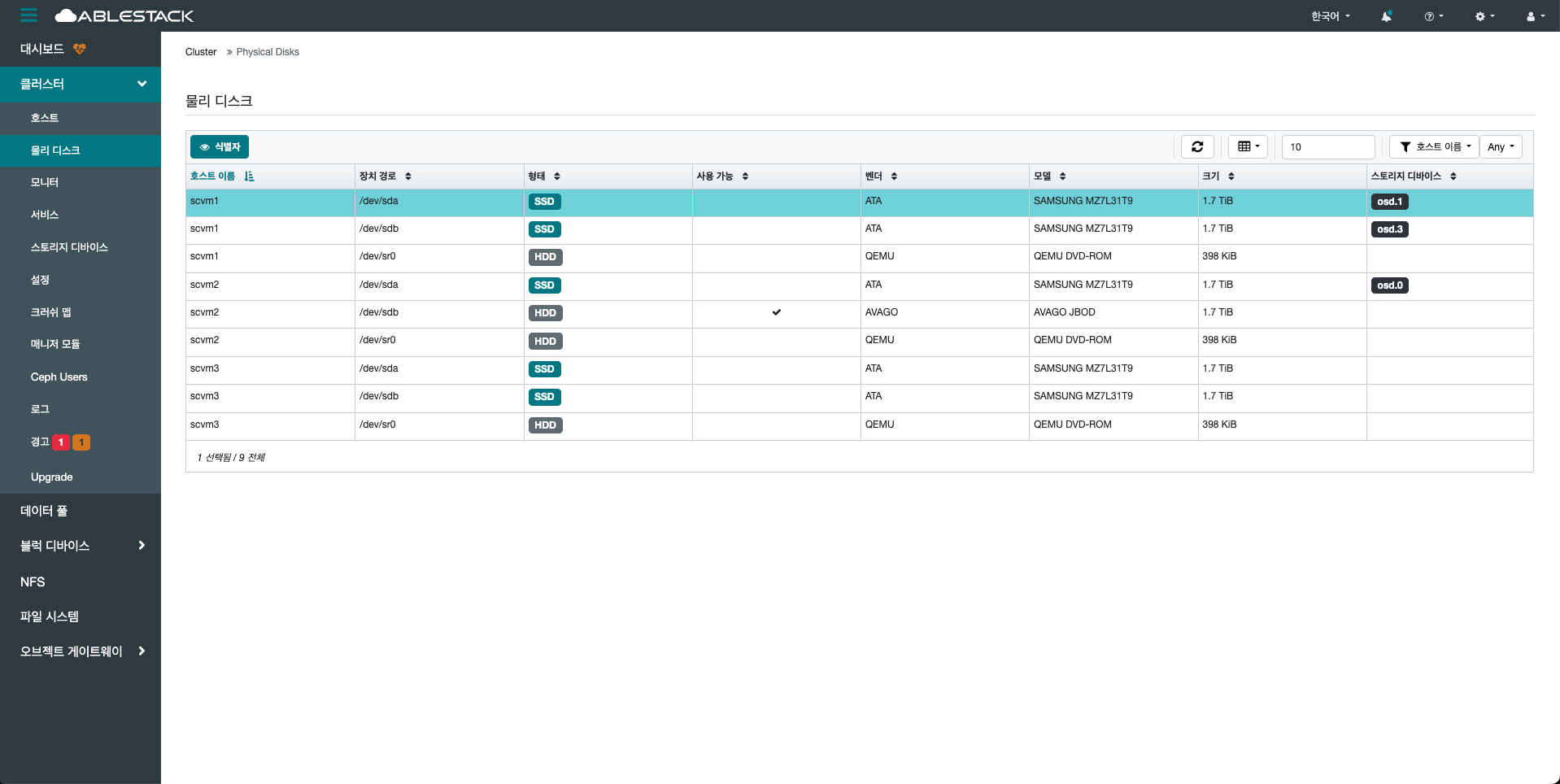
Task: Open the user profile icon menu
Action: point(1535,16)
